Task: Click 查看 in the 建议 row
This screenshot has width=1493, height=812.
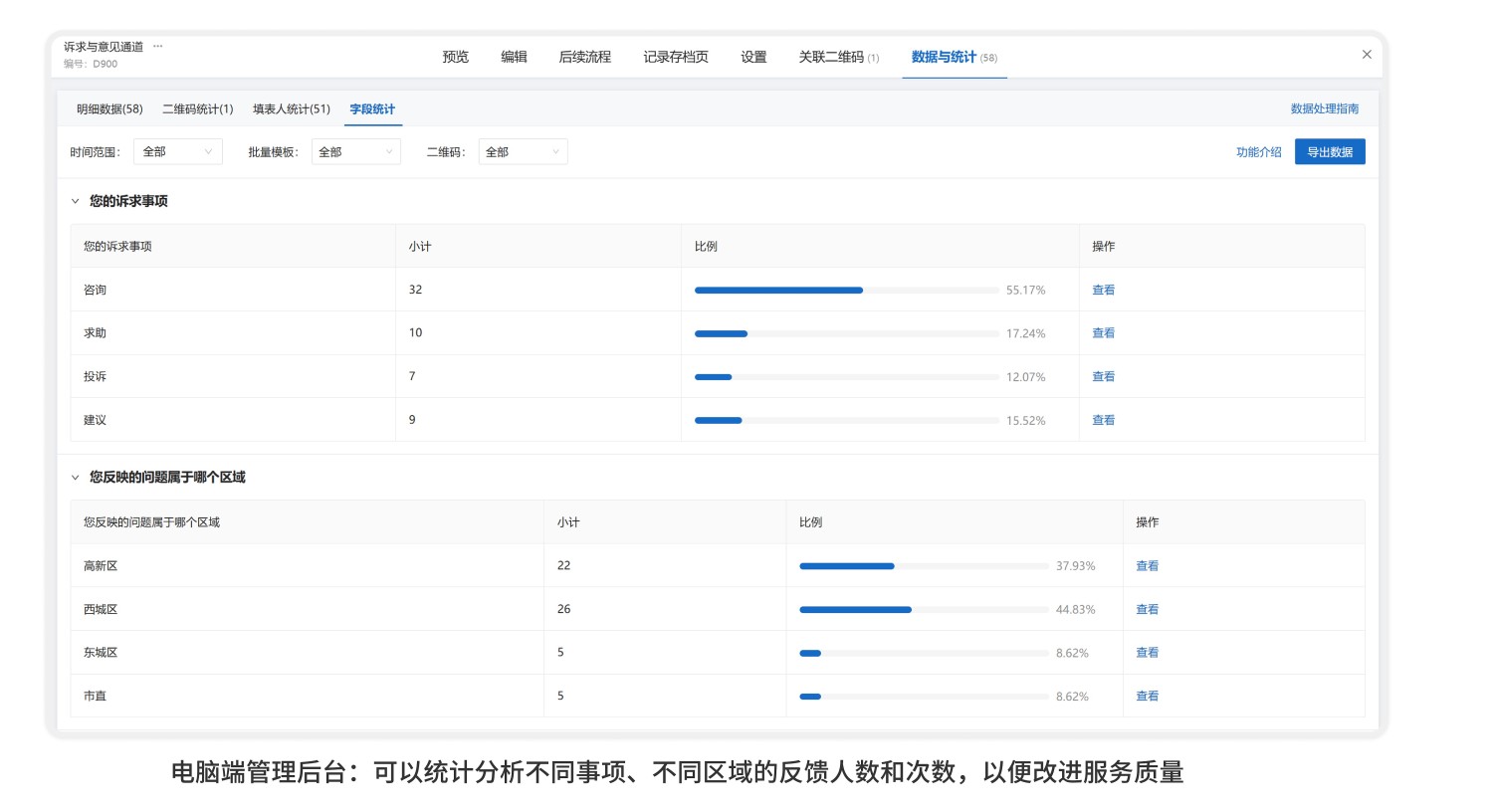Action: (x=1104, y=421)
